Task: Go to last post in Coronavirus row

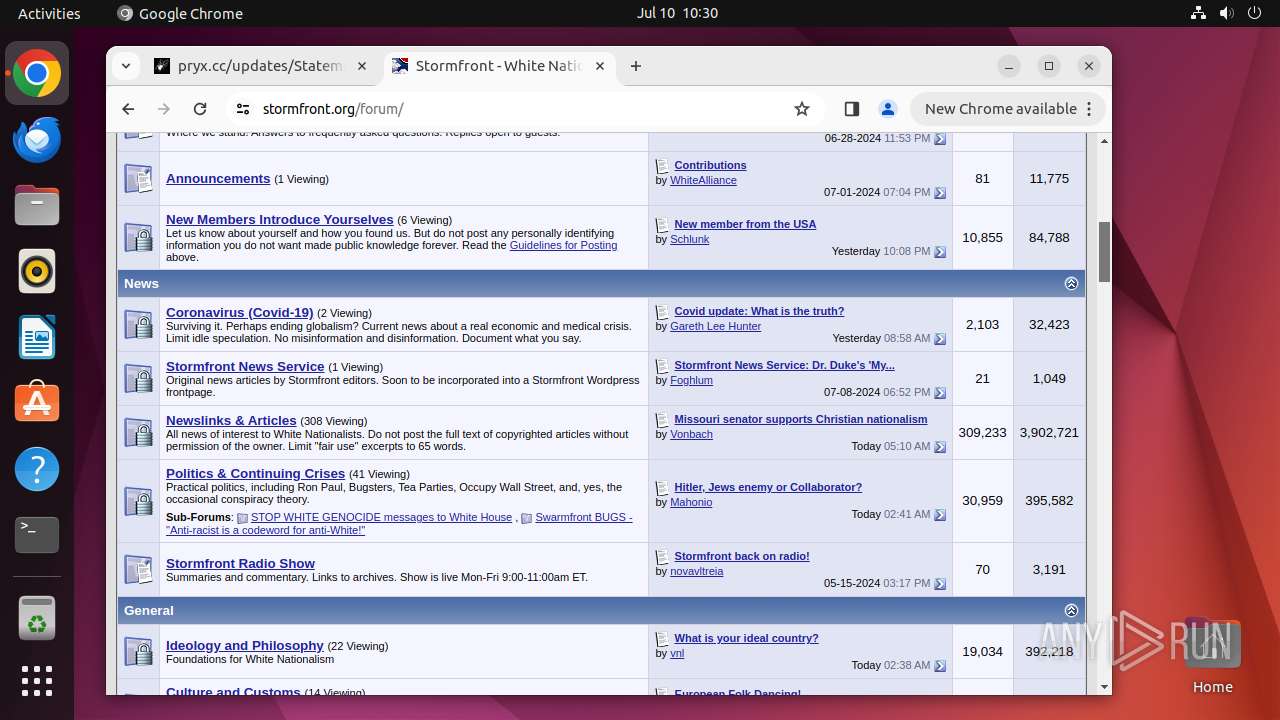Action: [x=940, y=339]
